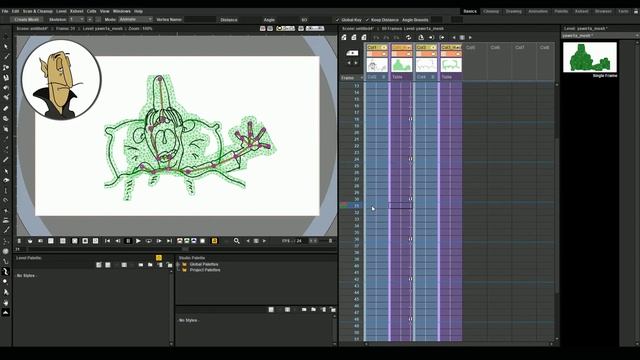The width and height of the screenshot is (640, 360).
Task: Open the Windows menu
Action: tap(122, 11)
